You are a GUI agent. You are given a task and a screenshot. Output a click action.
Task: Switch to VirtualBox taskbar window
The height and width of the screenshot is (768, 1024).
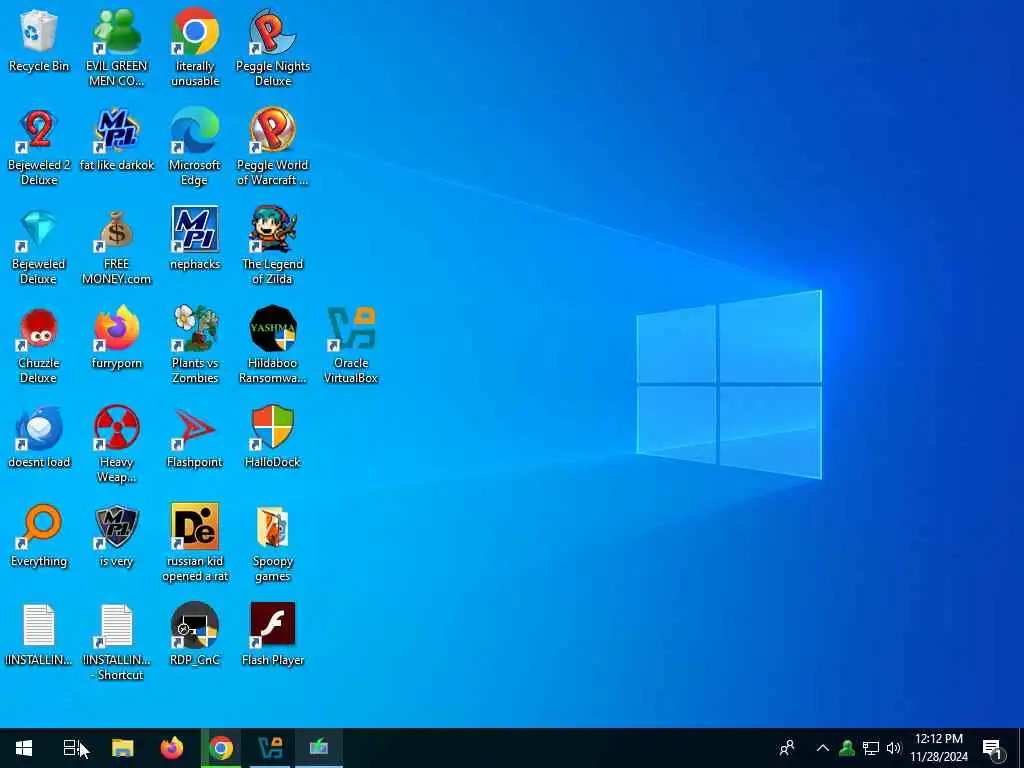tap(270, 748)
